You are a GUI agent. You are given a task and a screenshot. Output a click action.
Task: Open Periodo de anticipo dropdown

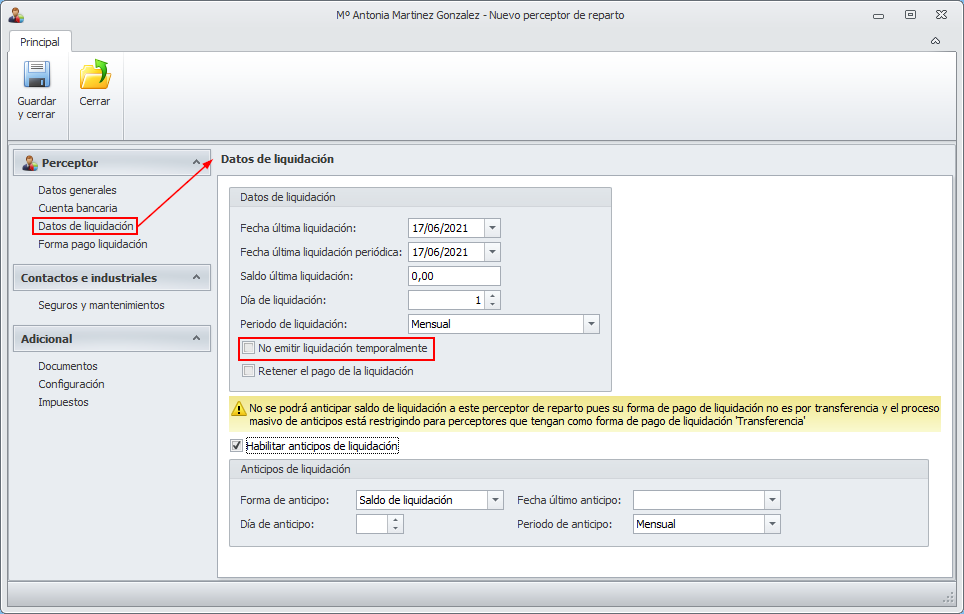pos(772,524)
